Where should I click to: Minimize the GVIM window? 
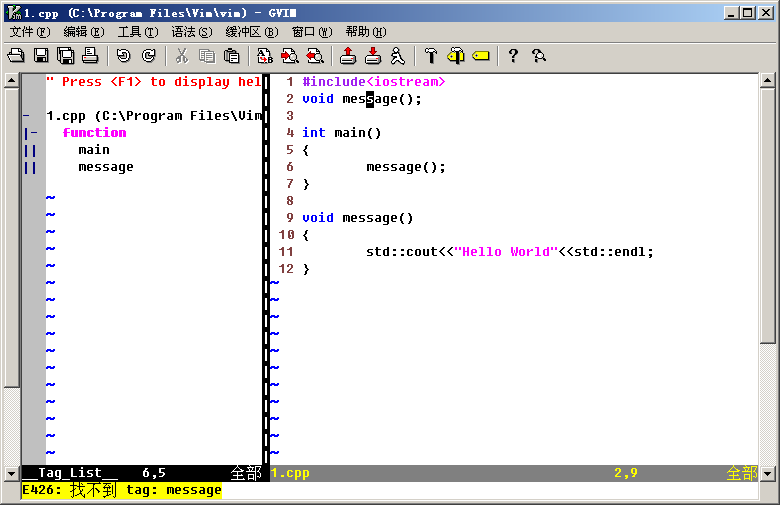click(731, 12)
